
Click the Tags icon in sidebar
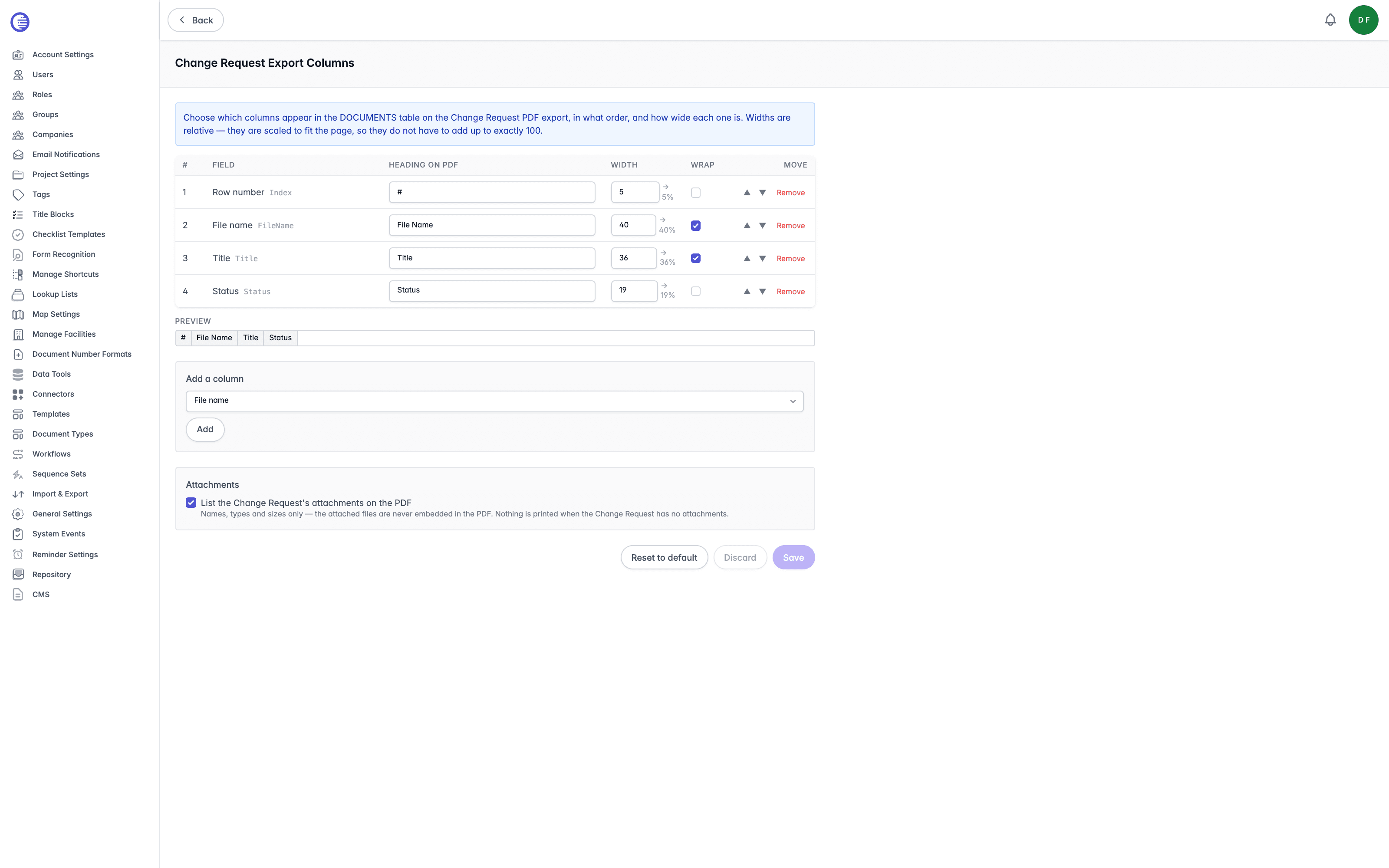pyautogui.click(x=18, y=194)
